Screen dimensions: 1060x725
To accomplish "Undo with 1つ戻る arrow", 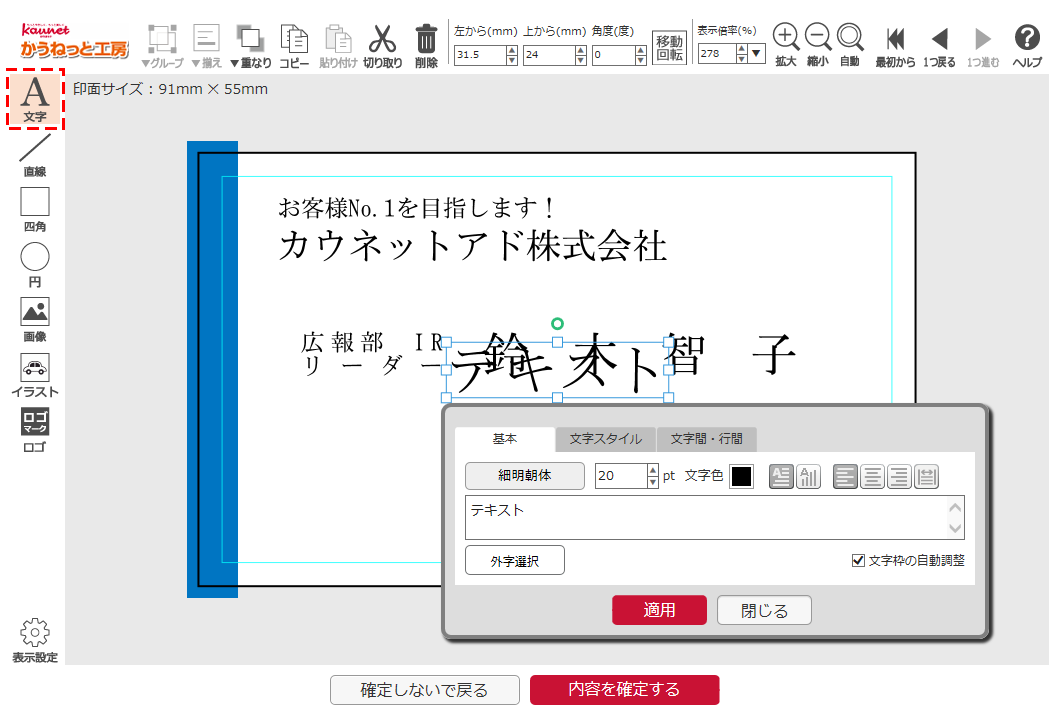I will [940, 46].
